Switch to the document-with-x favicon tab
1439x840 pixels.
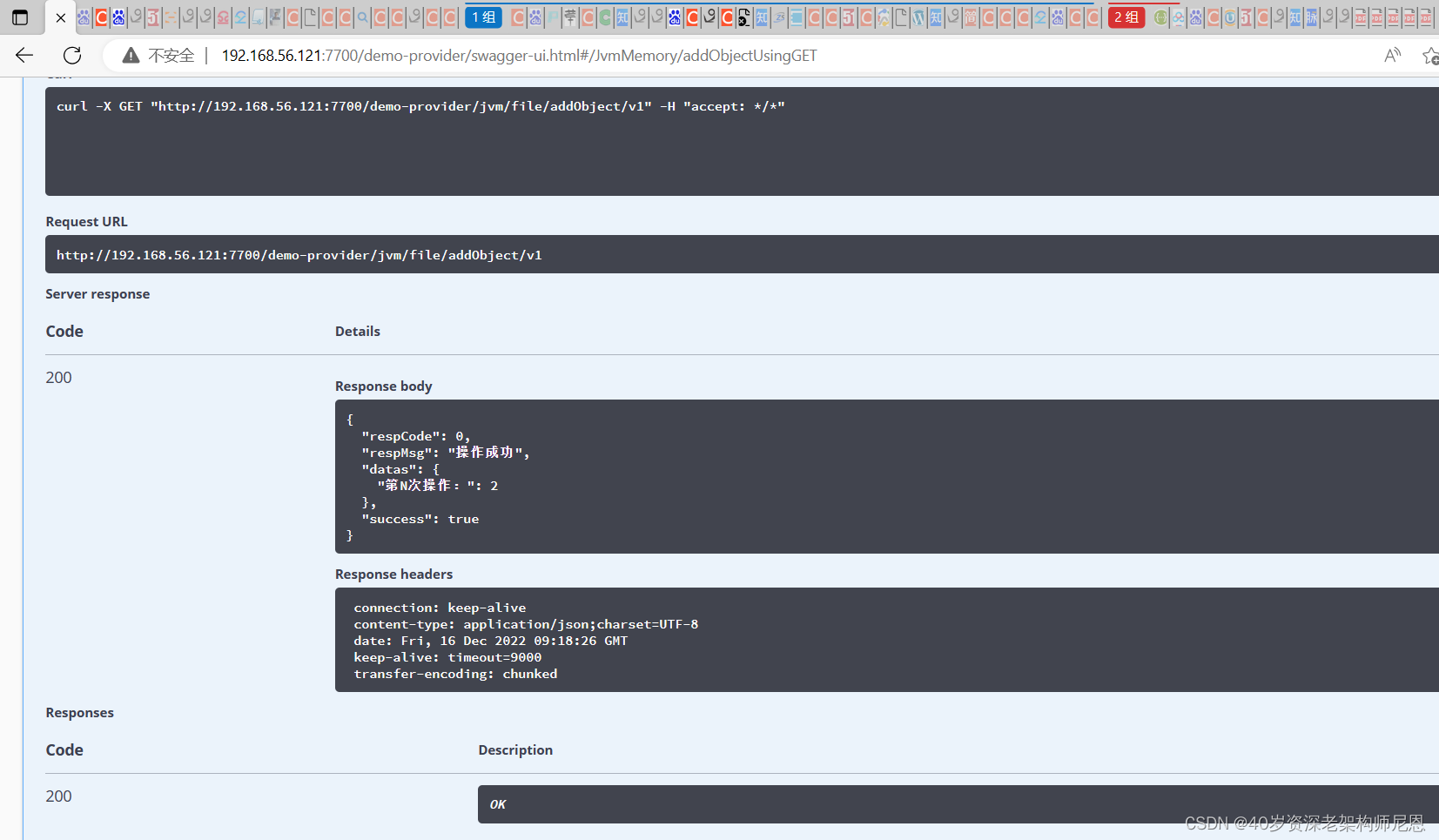[743, 17]
